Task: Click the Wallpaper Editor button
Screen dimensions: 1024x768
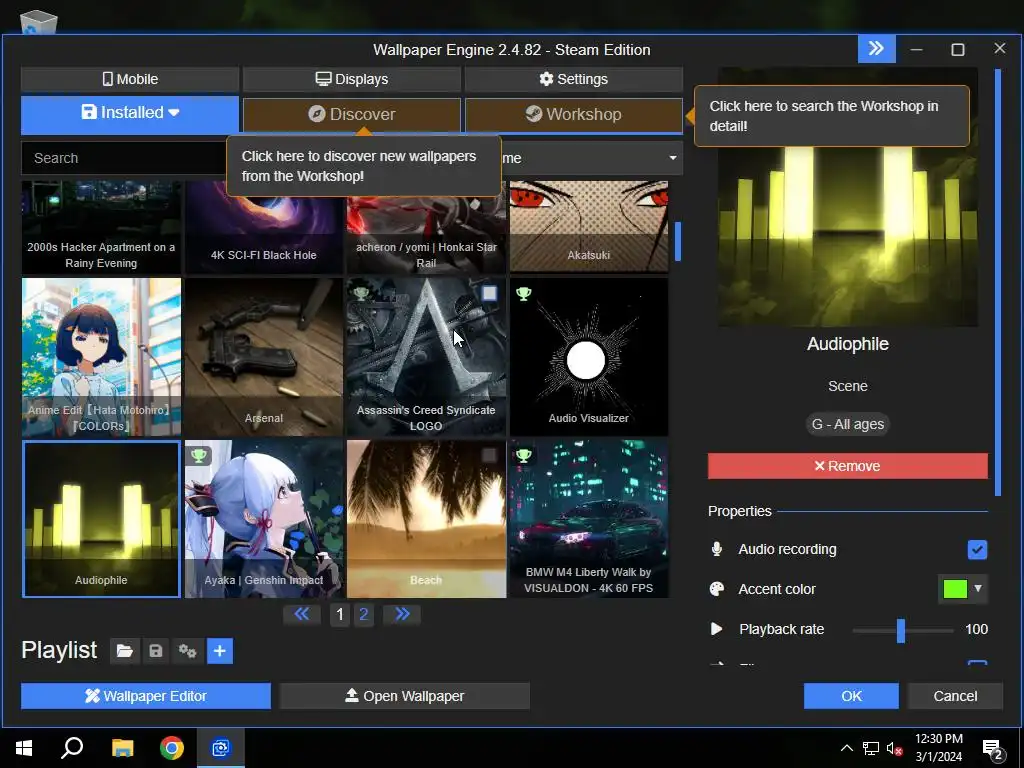Action: coord(146,696)
